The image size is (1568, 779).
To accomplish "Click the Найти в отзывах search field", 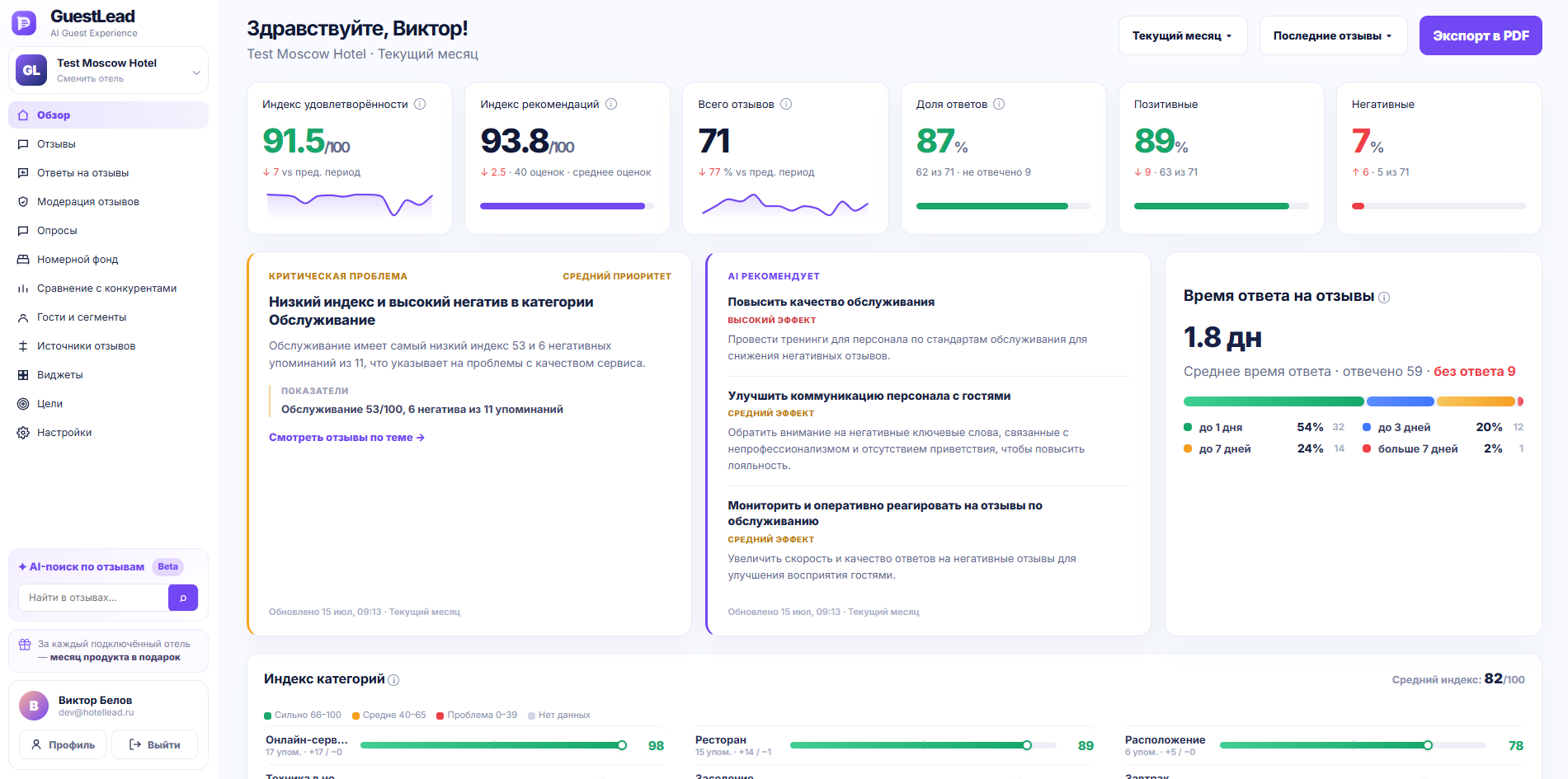I will 93,598.
